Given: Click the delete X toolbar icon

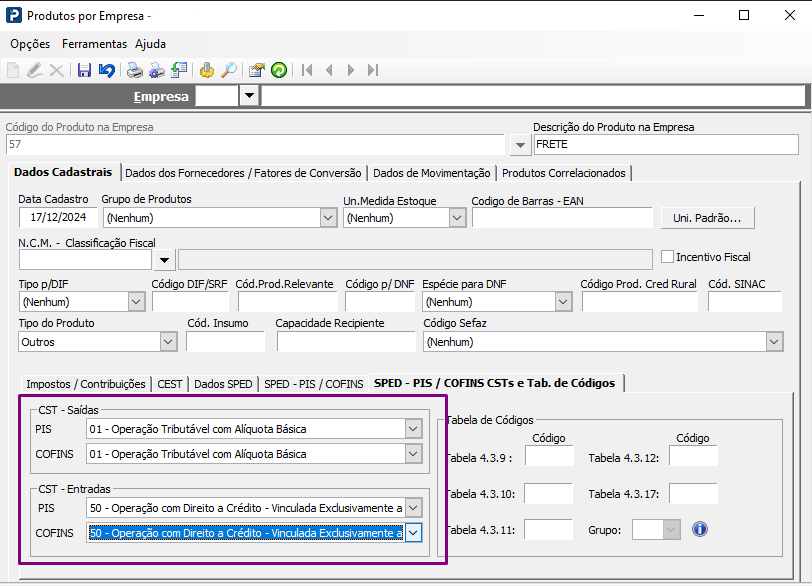Looking at the screenshot, I should (56, 70).
